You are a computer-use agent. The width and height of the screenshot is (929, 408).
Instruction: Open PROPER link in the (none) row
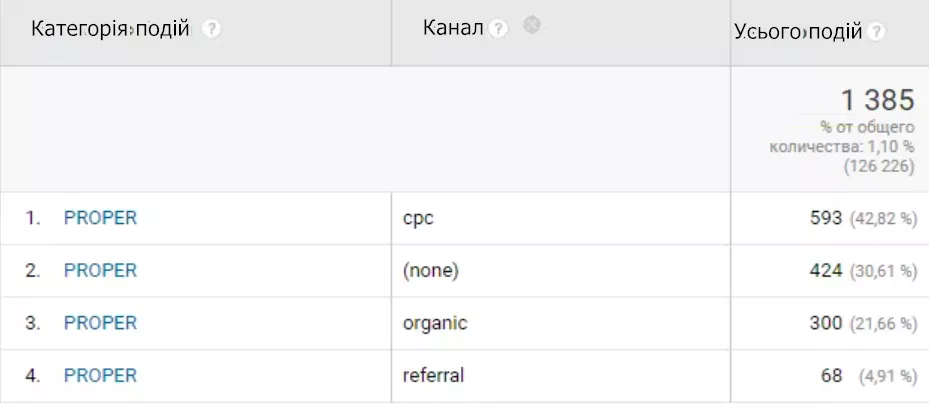click(x=100, y=271)
